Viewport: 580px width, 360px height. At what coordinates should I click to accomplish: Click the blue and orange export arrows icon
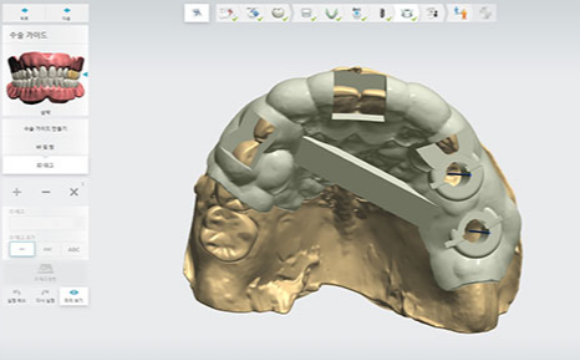[461, 13]
